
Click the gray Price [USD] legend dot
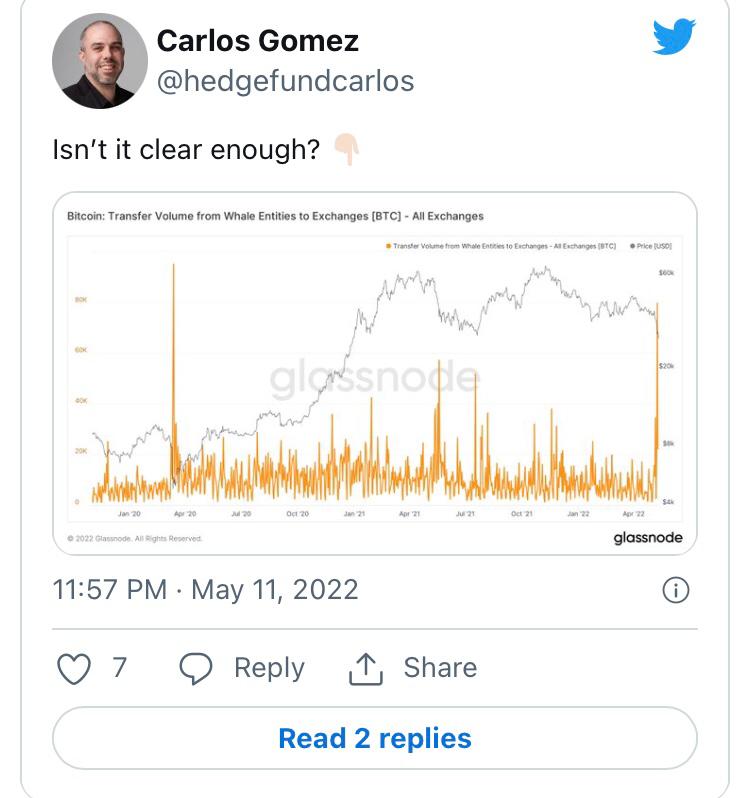tap(632, 243)
